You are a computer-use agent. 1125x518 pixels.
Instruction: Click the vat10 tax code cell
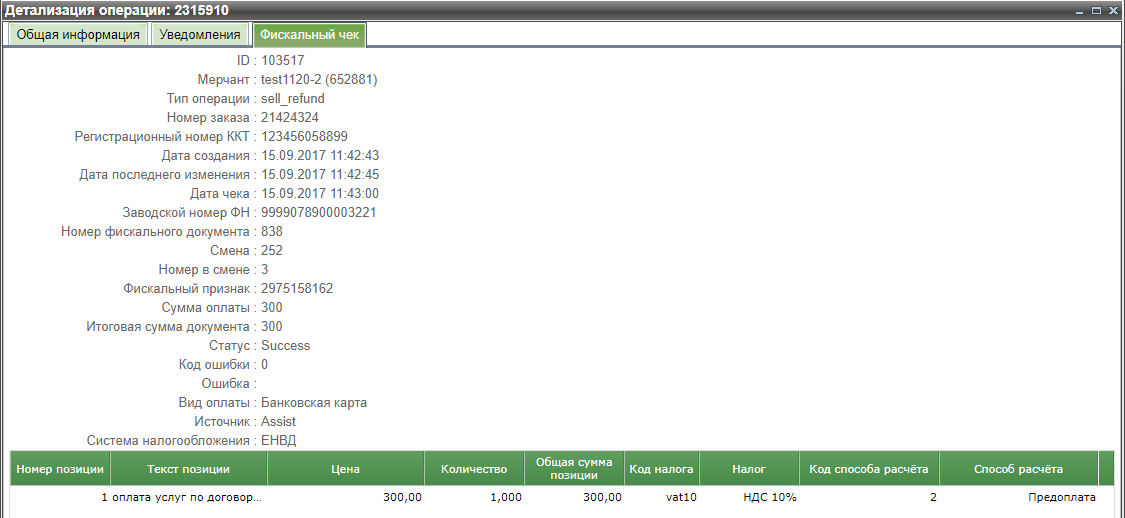click(x=680, y=497)
